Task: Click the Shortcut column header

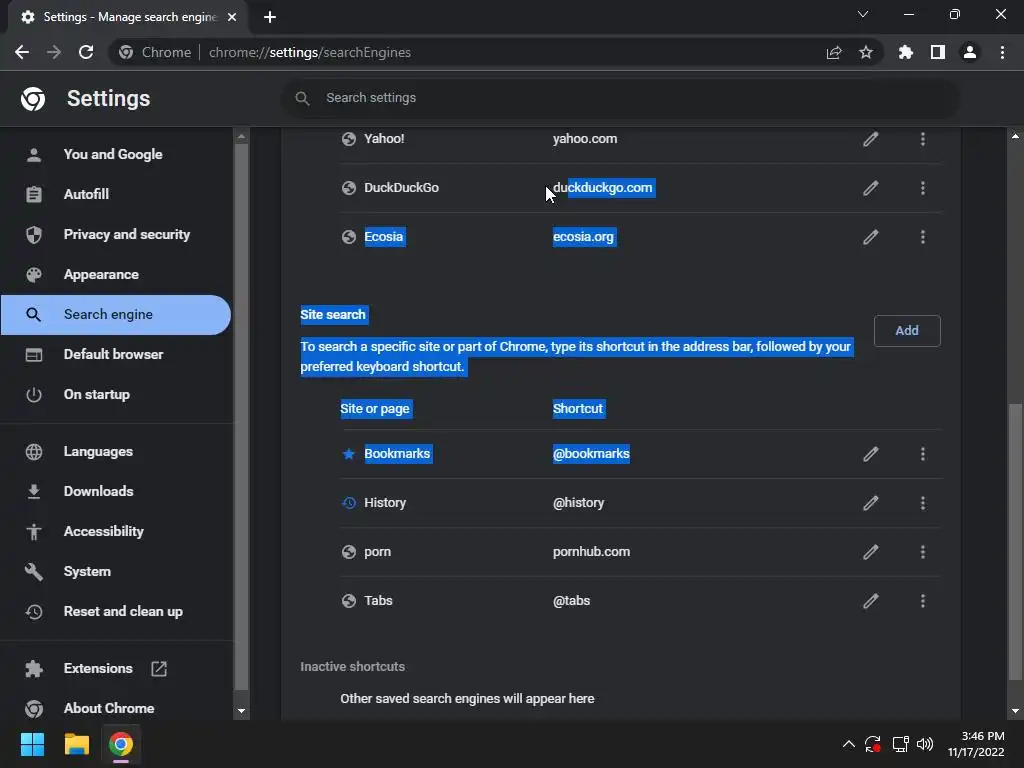Action: point(578,409)
